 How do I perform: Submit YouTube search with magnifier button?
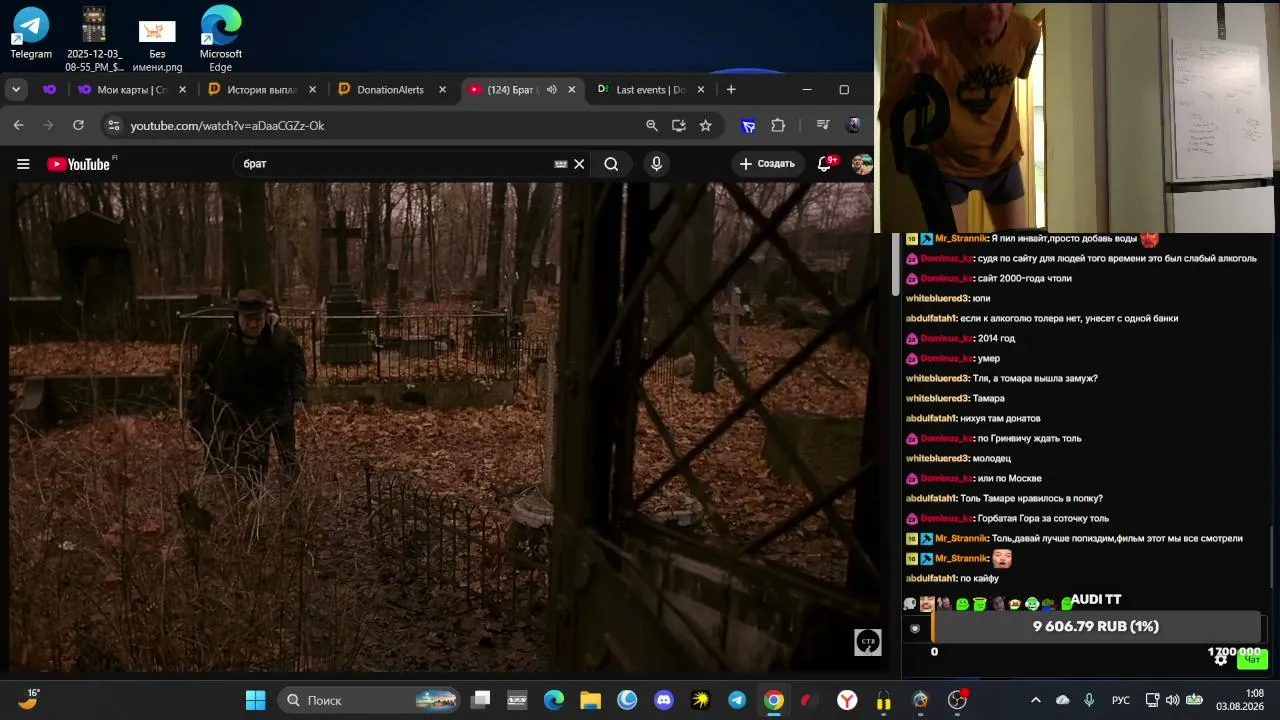click(611, 164)
